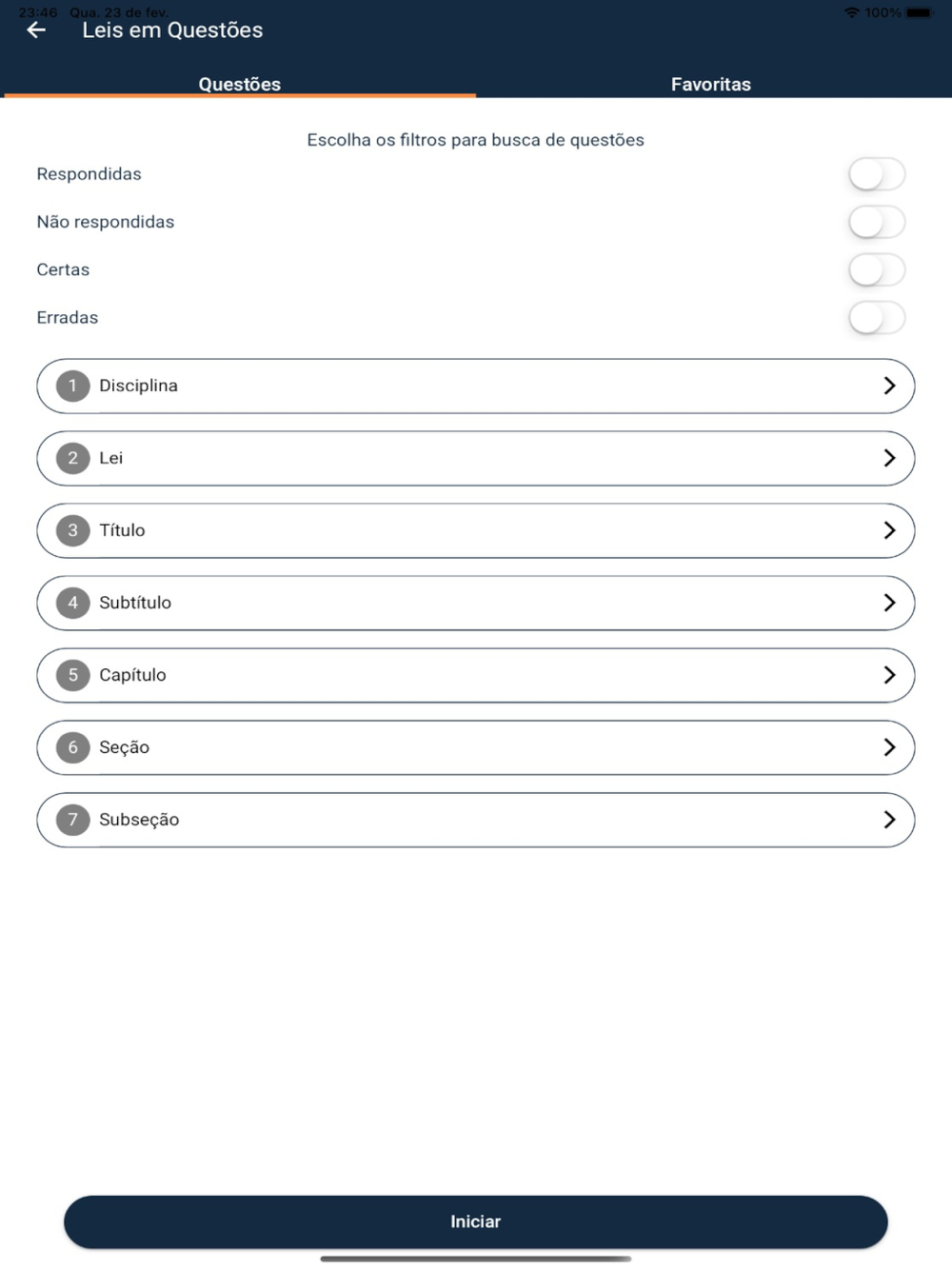Expand the Capítulo chevron arrow
Screen dimensions: 952x1270
[x=889, y=675]
